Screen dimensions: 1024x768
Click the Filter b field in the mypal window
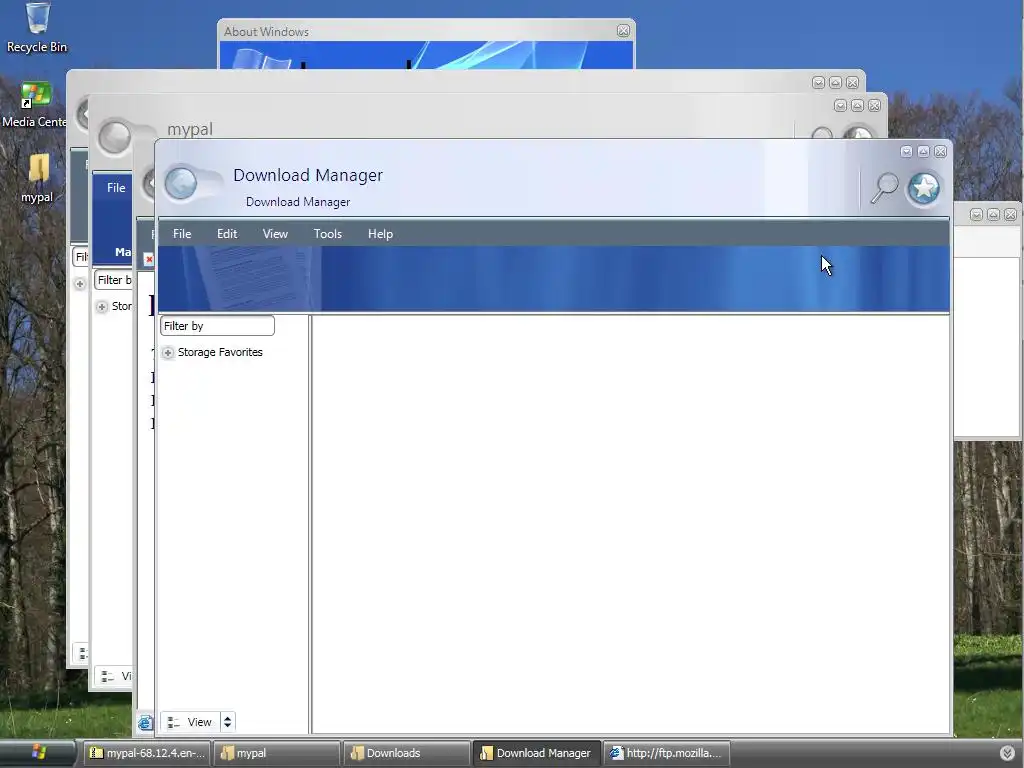114,280
